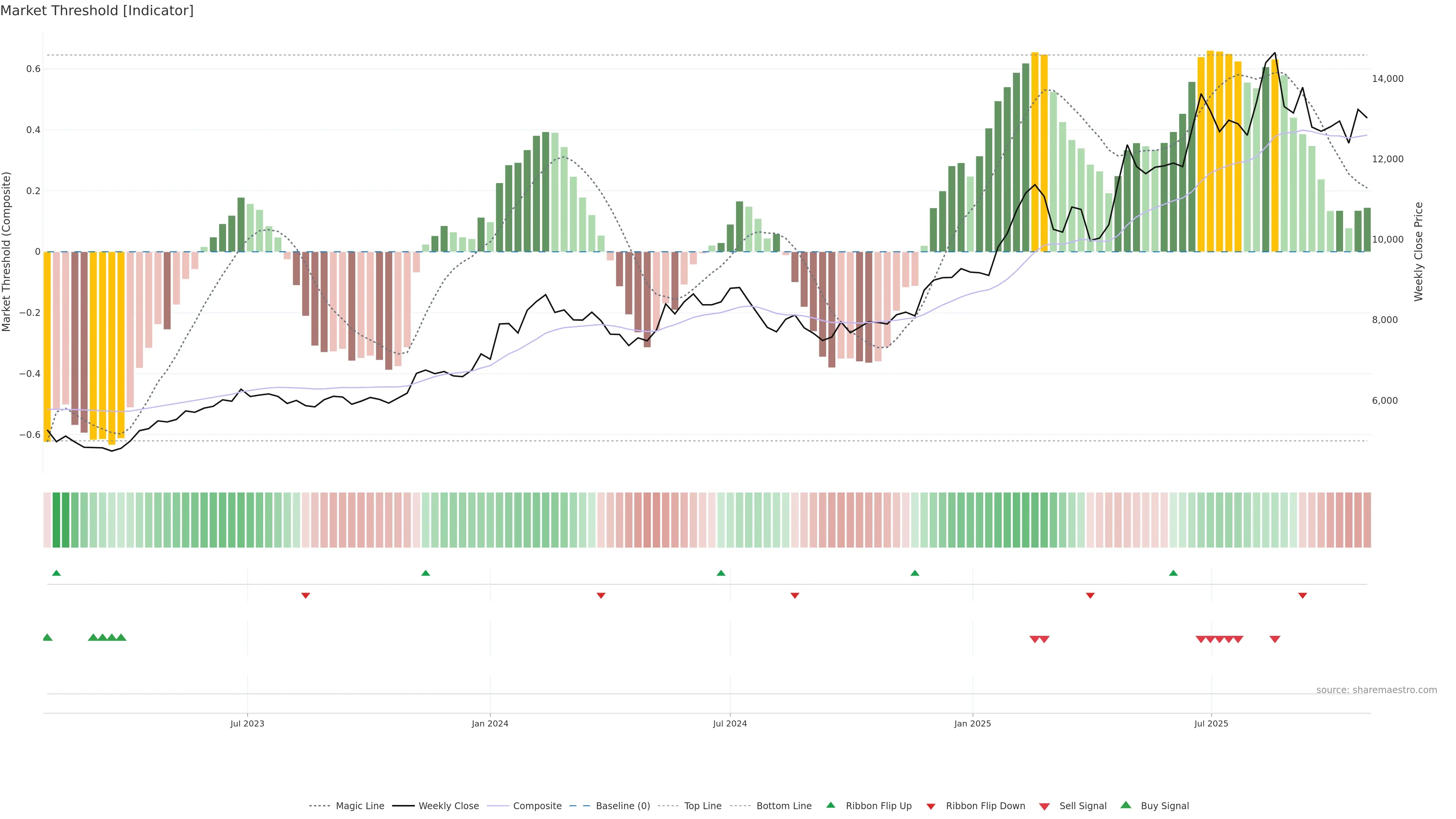
Task: Click the Ribbon Flip Up legend triangle icon
Action: tap(830, 805)
